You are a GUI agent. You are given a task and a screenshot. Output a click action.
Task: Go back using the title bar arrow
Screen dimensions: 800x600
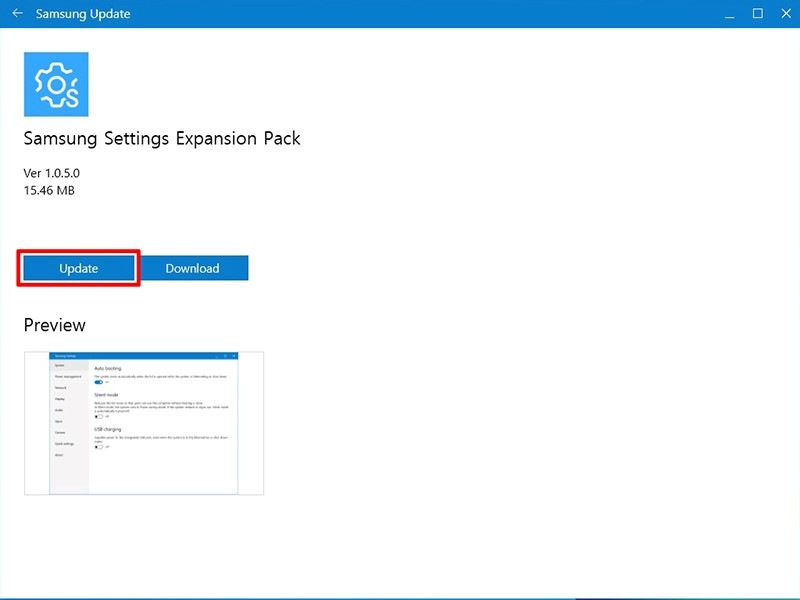click(x=17, y=13)
